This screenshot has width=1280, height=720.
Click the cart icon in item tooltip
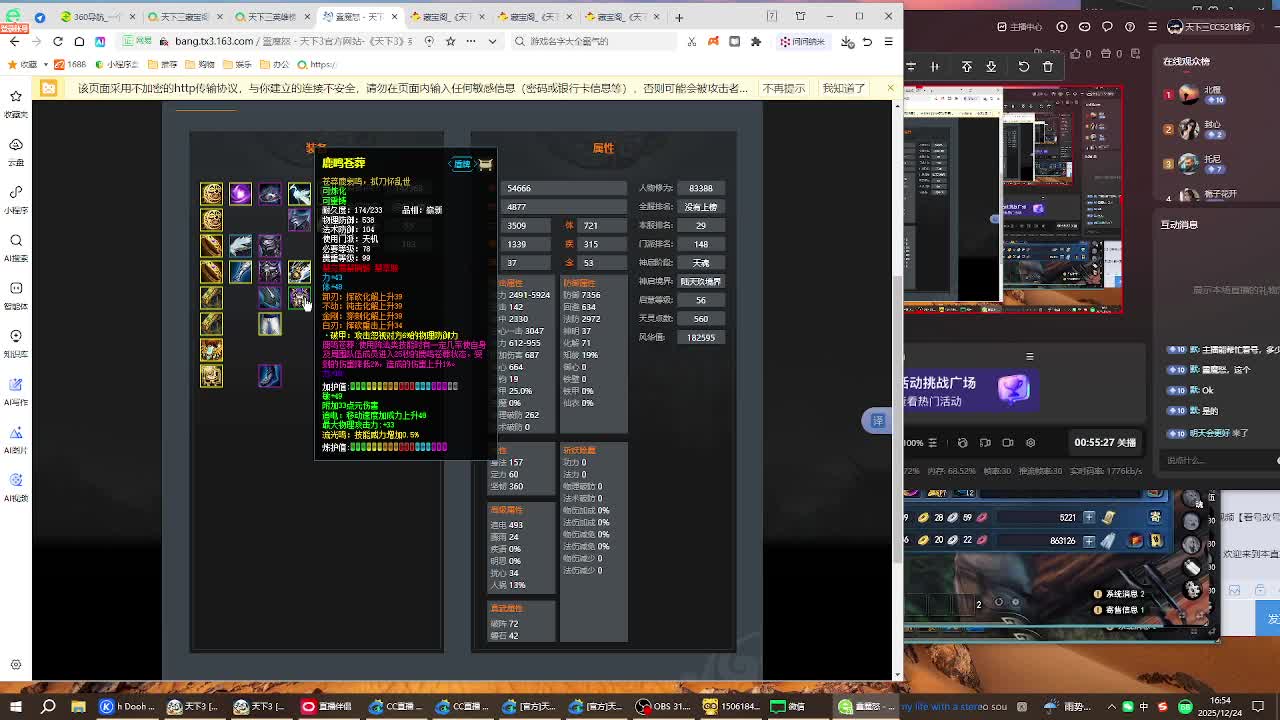(485, 164)
